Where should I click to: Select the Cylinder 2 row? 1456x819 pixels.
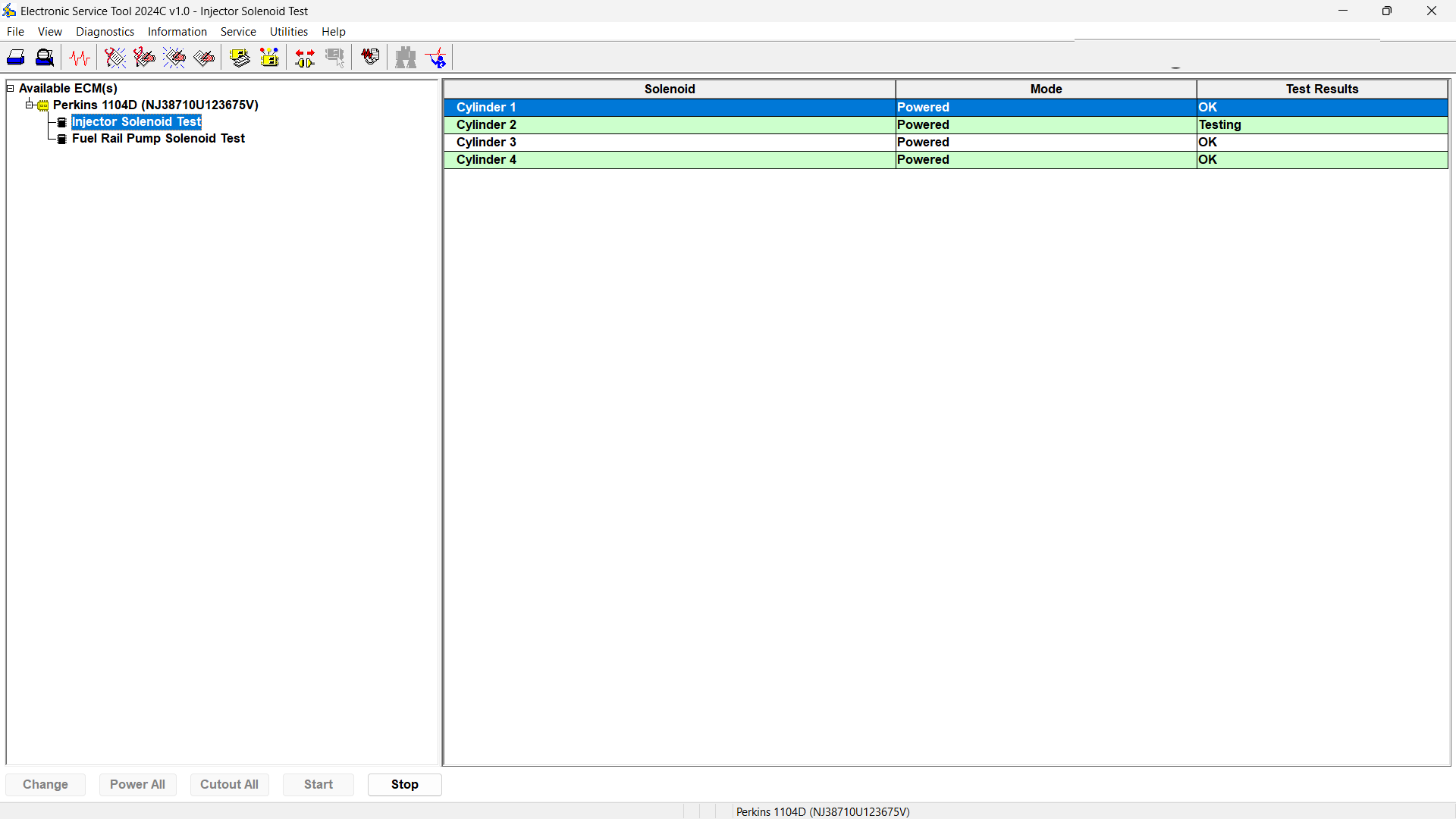click(946, 125)
